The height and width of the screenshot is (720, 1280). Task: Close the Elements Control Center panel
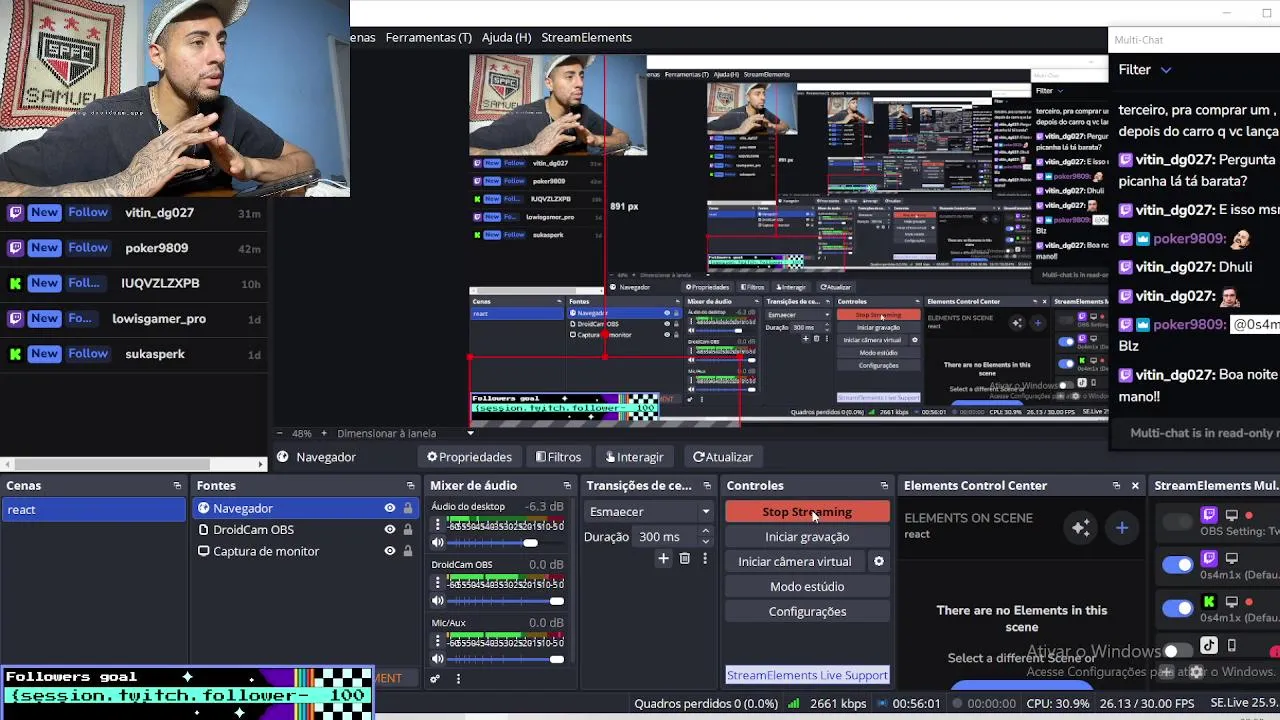(x=1135, y=486)
